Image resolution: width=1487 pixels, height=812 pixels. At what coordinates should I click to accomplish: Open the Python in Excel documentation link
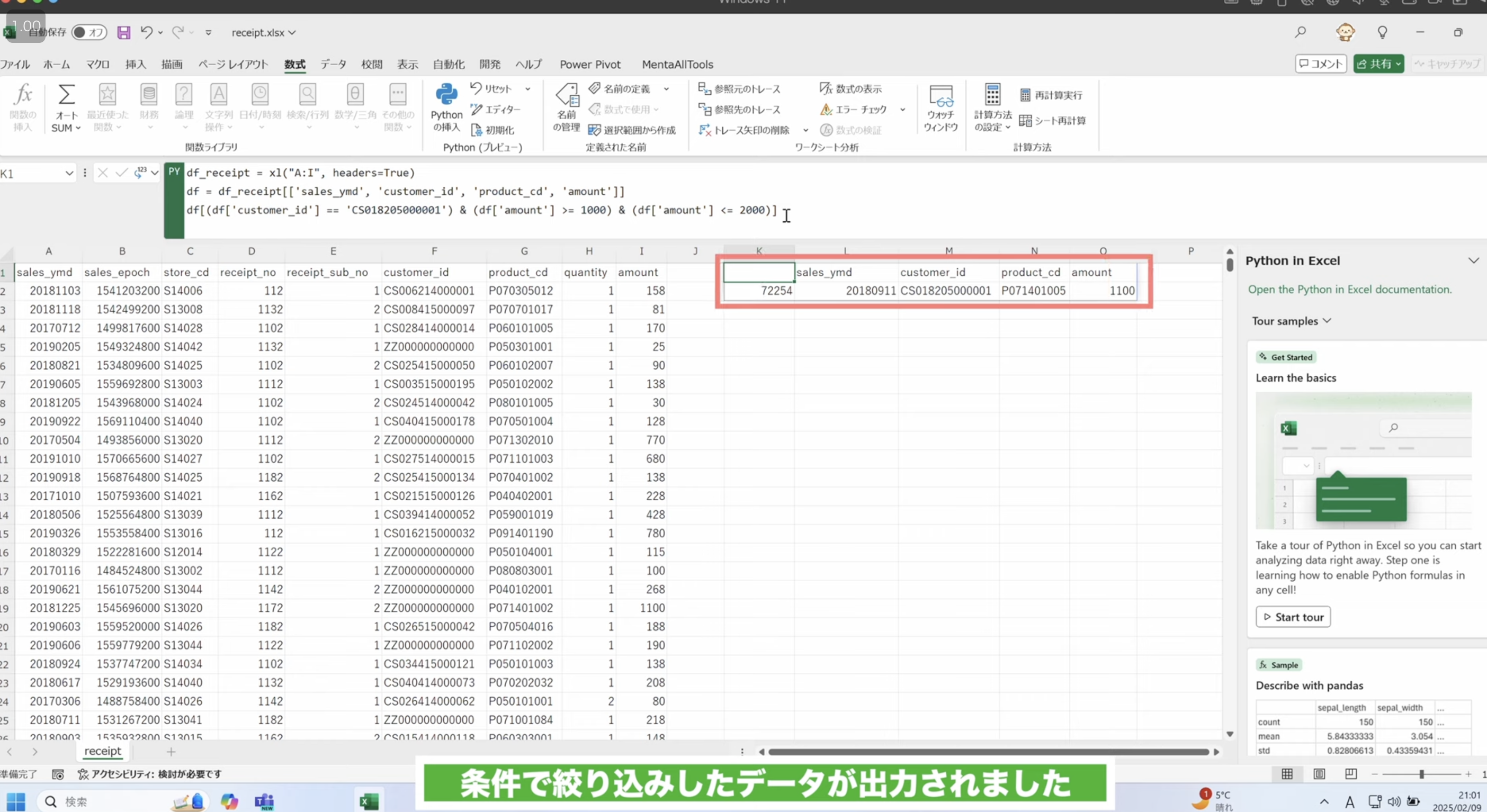tap(1350, 289)
